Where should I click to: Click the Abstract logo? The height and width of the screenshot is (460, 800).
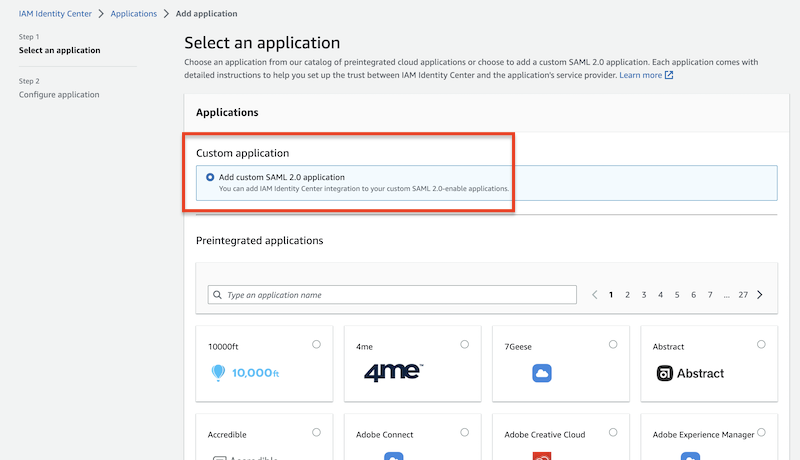pos(690,373)
